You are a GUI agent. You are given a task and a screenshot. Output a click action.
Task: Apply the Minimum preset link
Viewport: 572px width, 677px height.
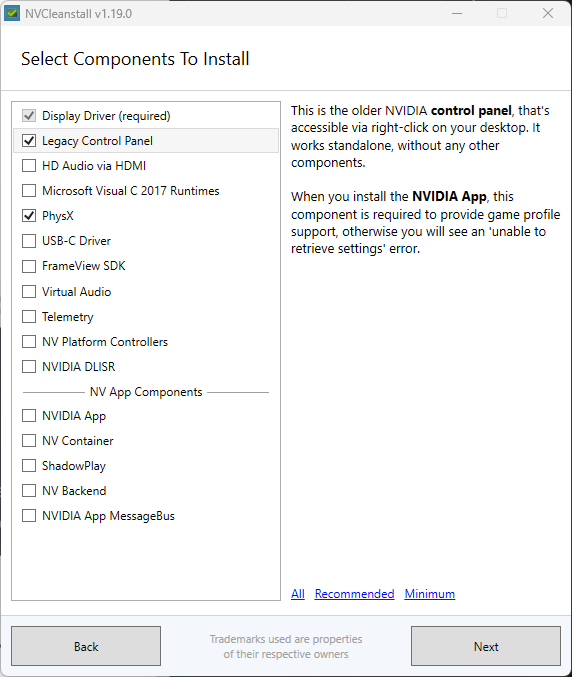[x=430, y=594]
